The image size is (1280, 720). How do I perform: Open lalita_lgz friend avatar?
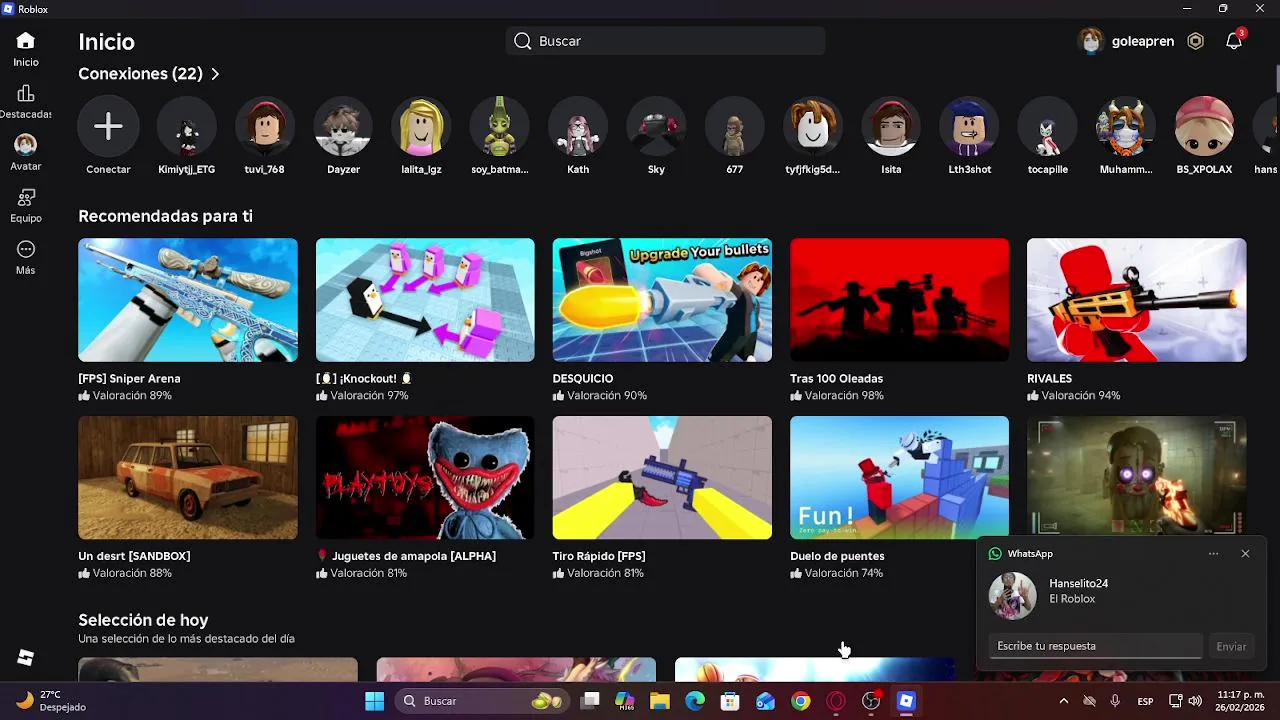pos(421,127)
